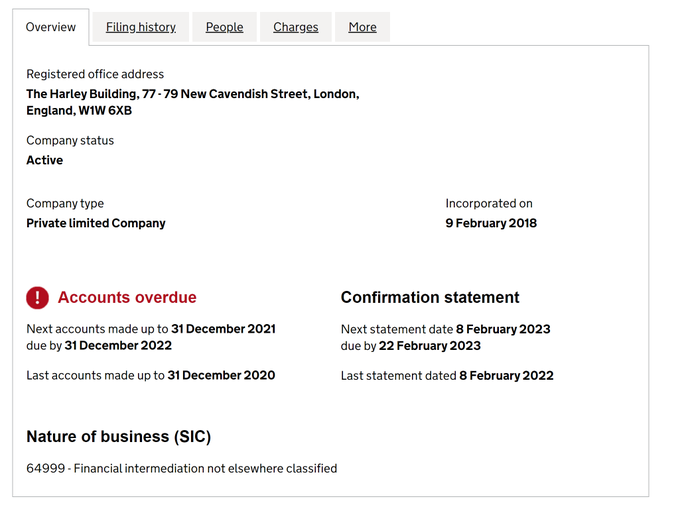Click the last statement dated 8 February 2022
This screenshot has width=680, height=505.
[506, 375]
